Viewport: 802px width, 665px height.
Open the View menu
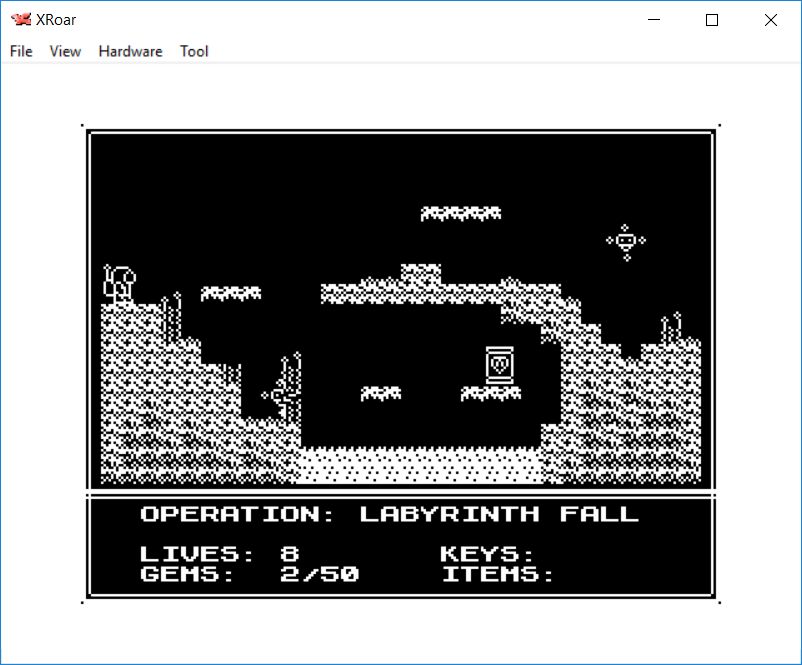click(65, 51)
